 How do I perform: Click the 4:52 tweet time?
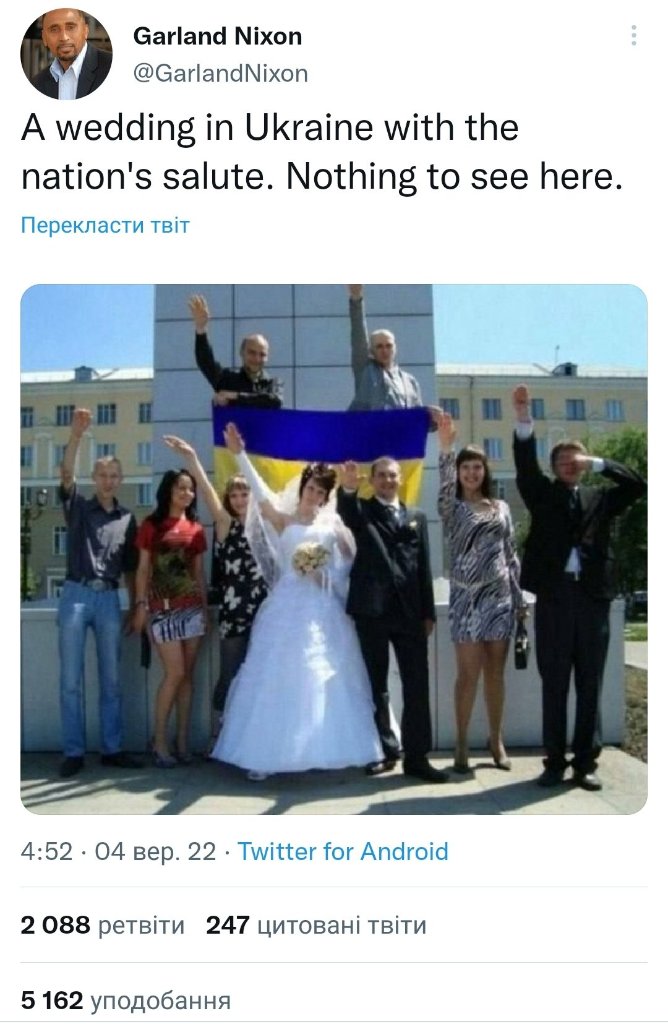tap(46, 852)
